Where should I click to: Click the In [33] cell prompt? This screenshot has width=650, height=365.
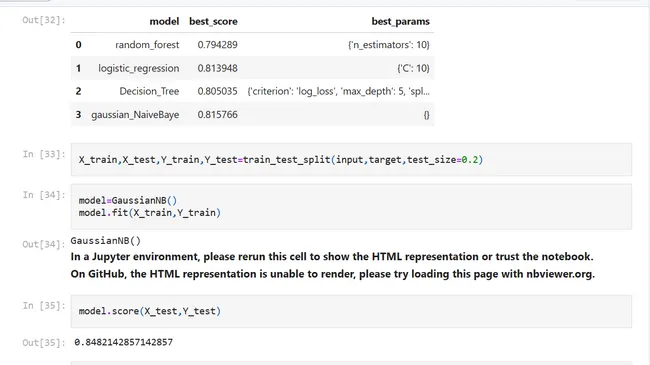coord(44,154)
